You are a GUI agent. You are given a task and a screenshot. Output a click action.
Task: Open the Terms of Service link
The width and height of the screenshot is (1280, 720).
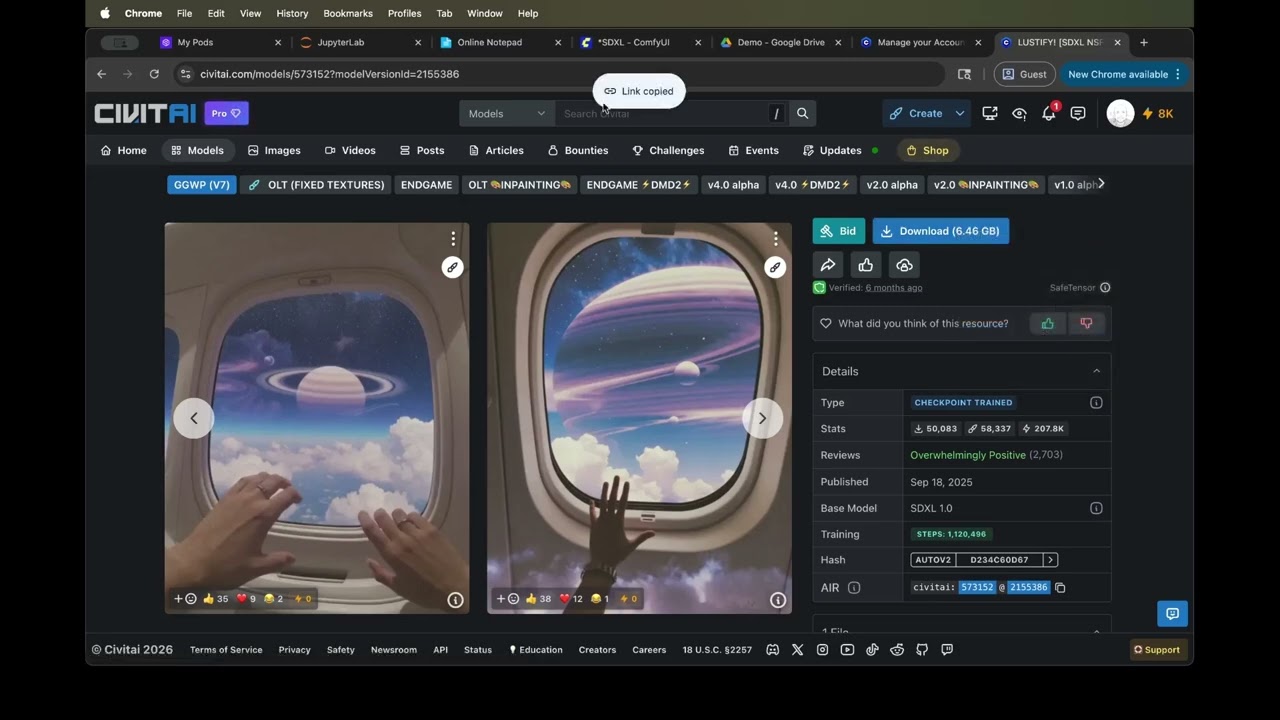[226, 650]
